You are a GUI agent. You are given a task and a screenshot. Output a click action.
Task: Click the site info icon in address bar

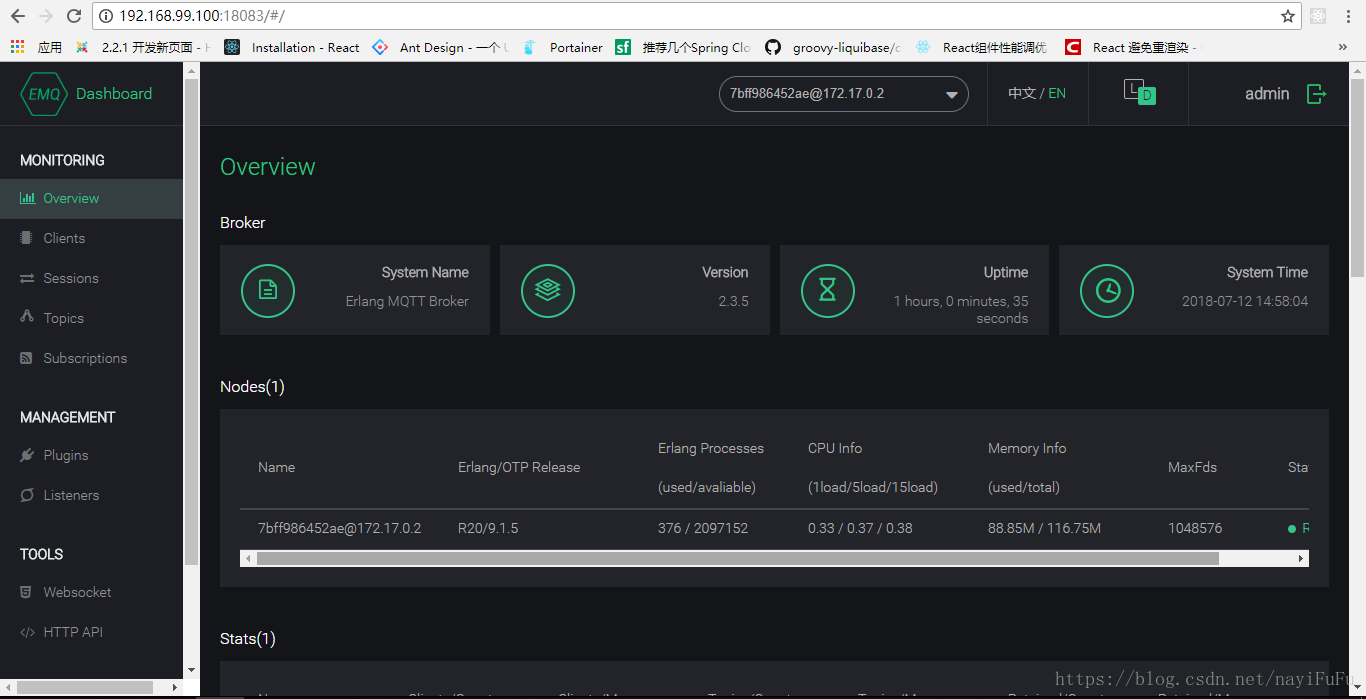click(x=106, y=16)
